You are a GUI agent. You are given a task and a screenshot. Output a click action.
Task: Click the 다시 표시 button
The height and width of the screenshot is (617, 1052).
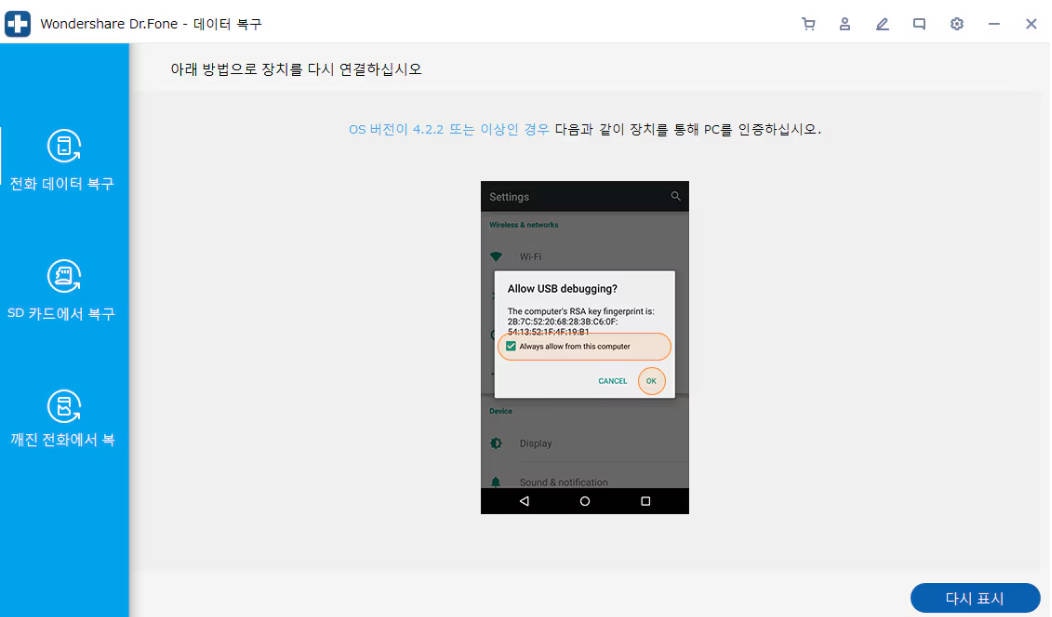click(974, 598)
